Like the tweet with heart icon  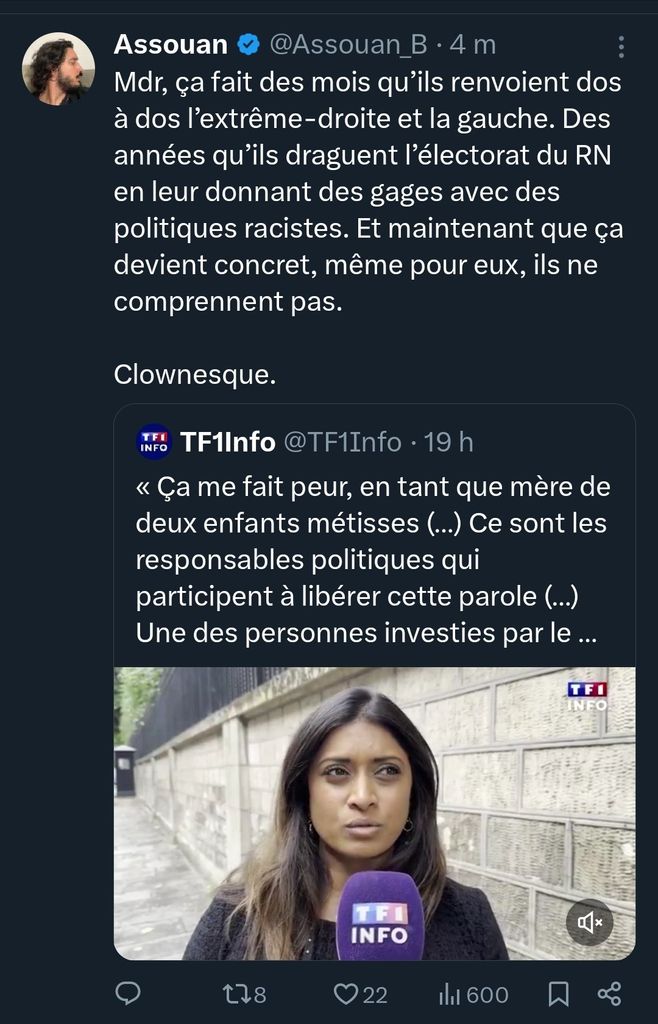click(x=346, y=993)
